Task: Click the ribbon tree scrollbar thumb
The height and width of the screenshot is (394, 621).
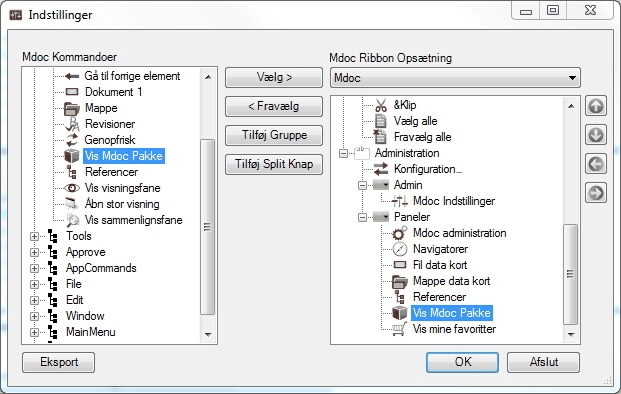Action: click(570, 274)
